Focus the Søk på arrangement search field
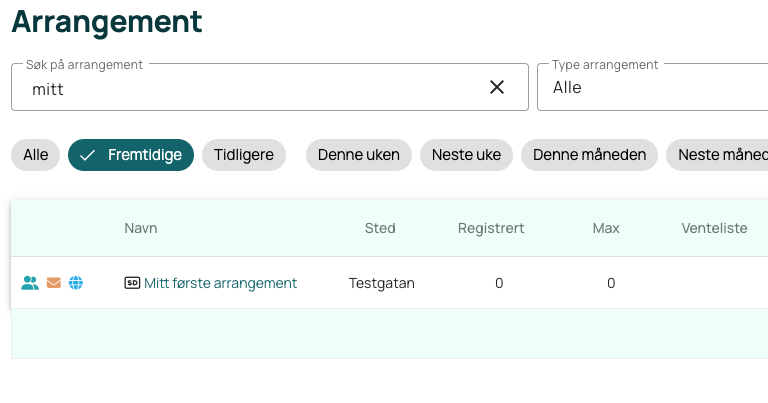The height and width of the screenshot is (403, 768). click(x=250, y=87)
